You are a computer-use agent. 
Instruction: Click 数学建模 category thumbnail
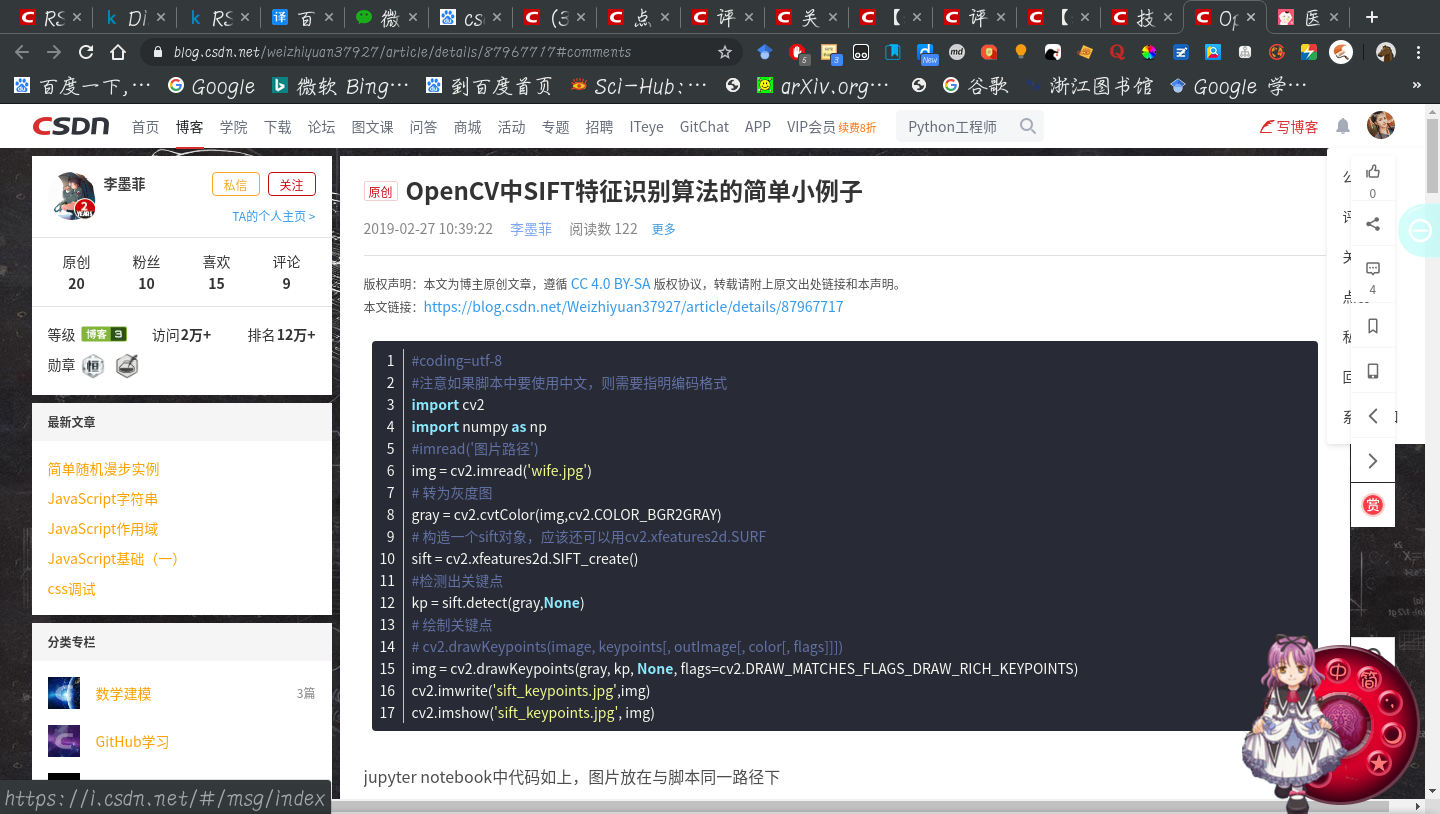tap(64, 693)
